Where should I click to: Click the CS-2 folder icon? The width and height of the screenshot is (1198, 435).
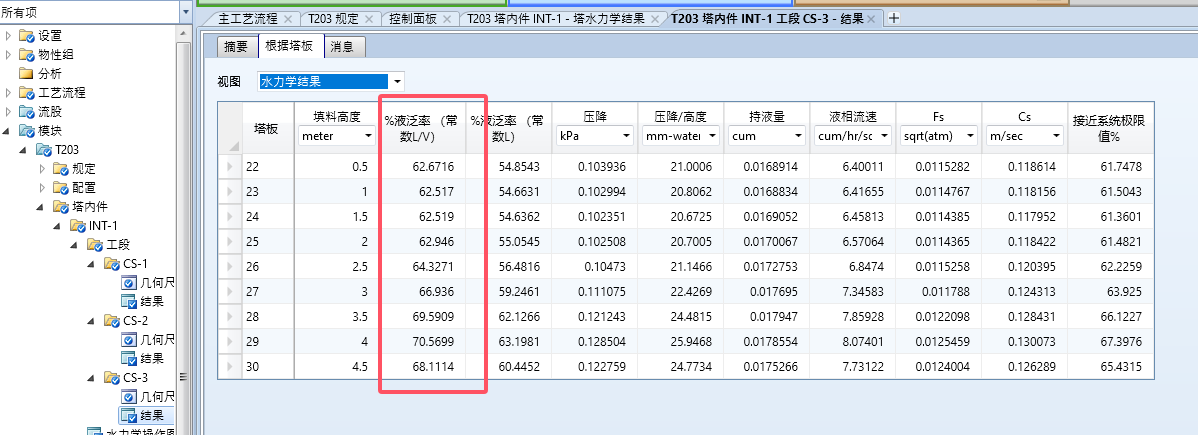click(112, 320)
